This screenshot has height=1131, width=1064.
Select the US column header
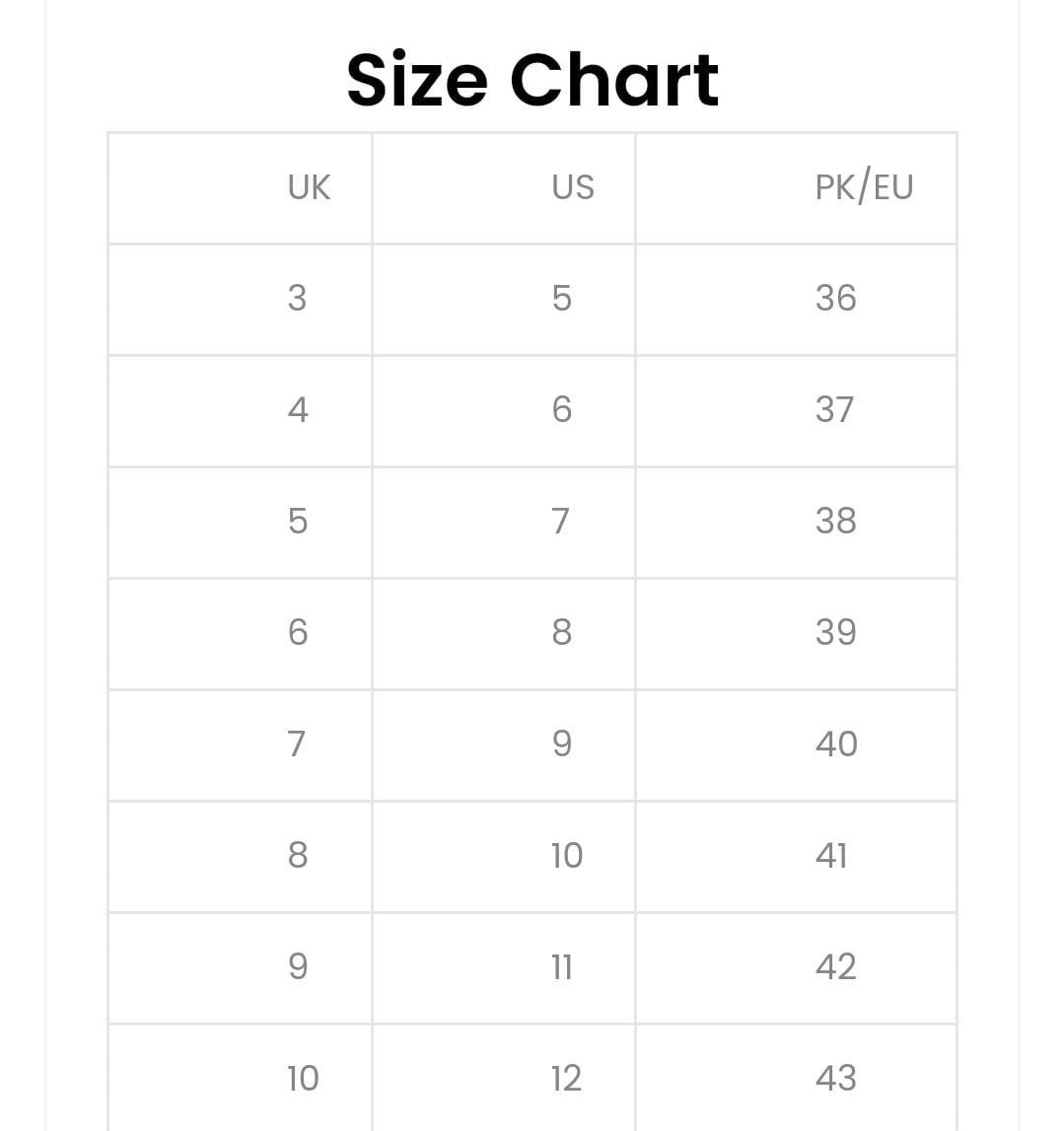[504, 188]
